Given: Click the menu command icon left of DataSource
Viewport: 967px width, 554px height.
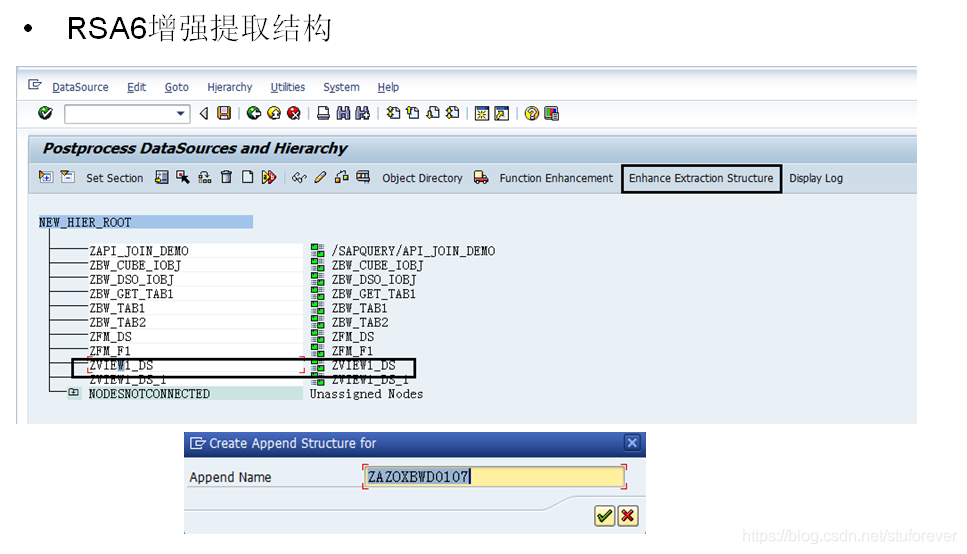Looking at the screenshot, I should 35,85.
